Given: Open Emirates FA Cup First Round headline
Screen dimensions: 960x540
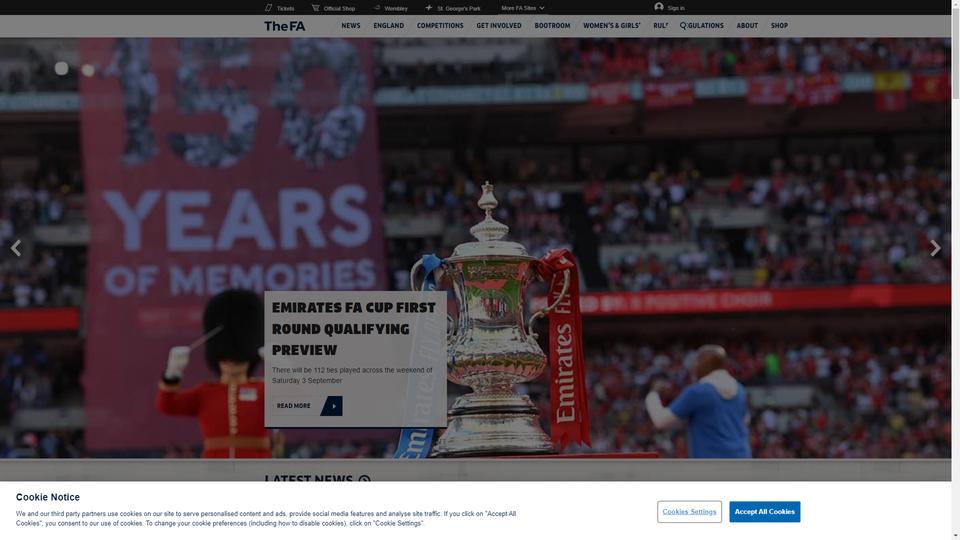Looking at the screenshot, I should [x=354, y=329].
